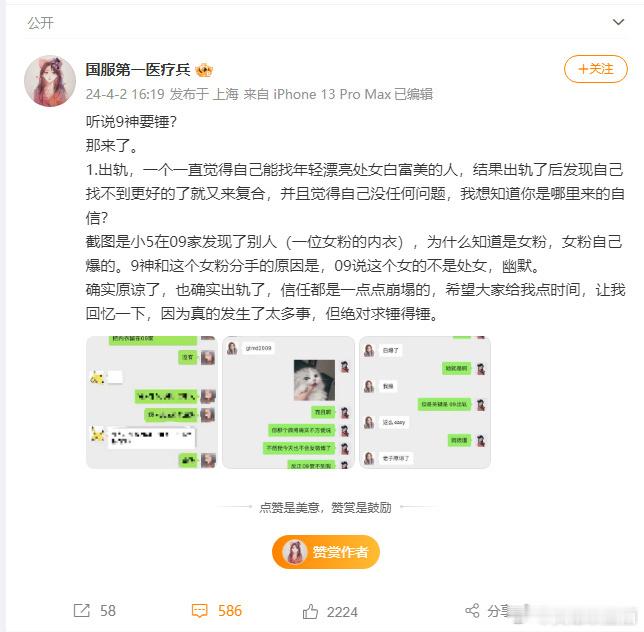
Task: Open first chat screenshot thumbnail
Action: tap(152, 402)
